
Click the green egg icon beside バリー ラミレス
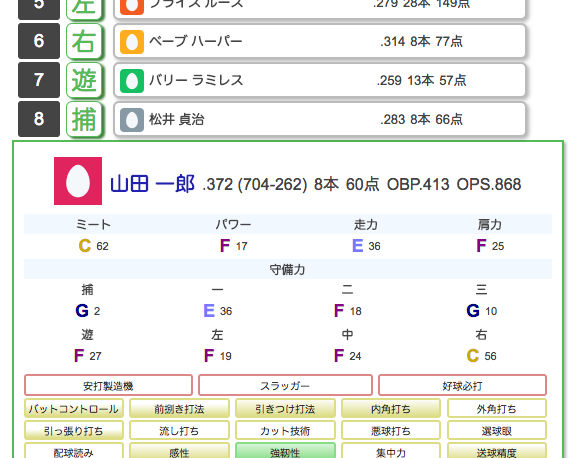[x=132, y=81]
